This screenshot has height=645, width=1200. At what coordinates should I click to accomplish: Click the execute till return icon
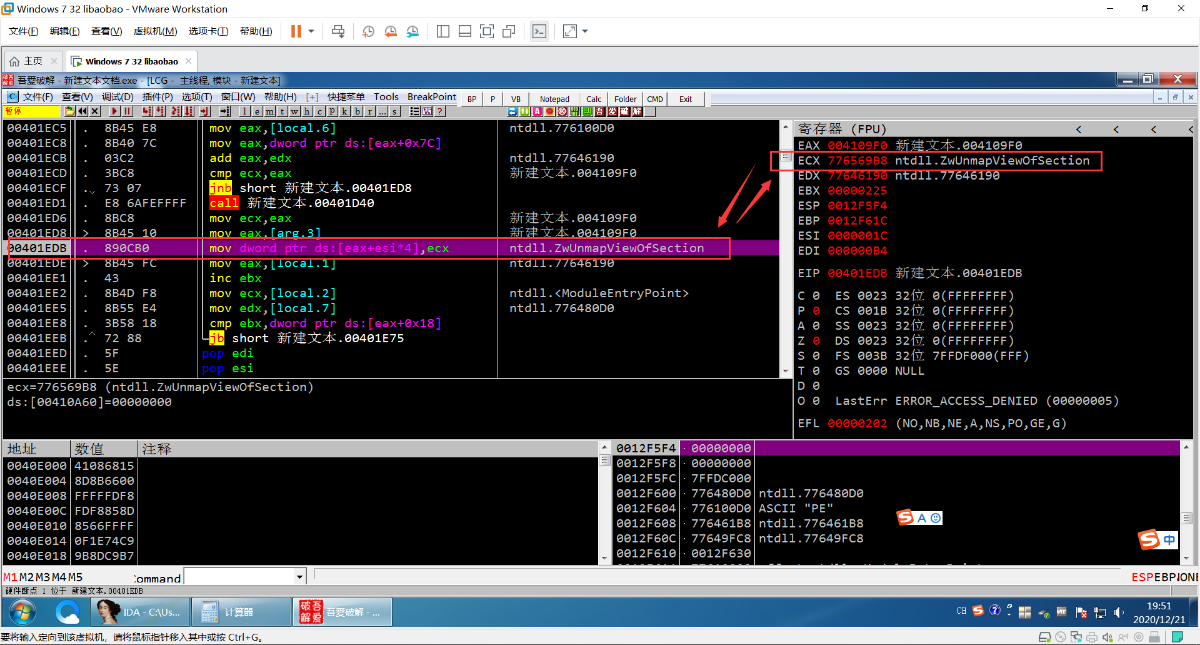click(205, 111)
